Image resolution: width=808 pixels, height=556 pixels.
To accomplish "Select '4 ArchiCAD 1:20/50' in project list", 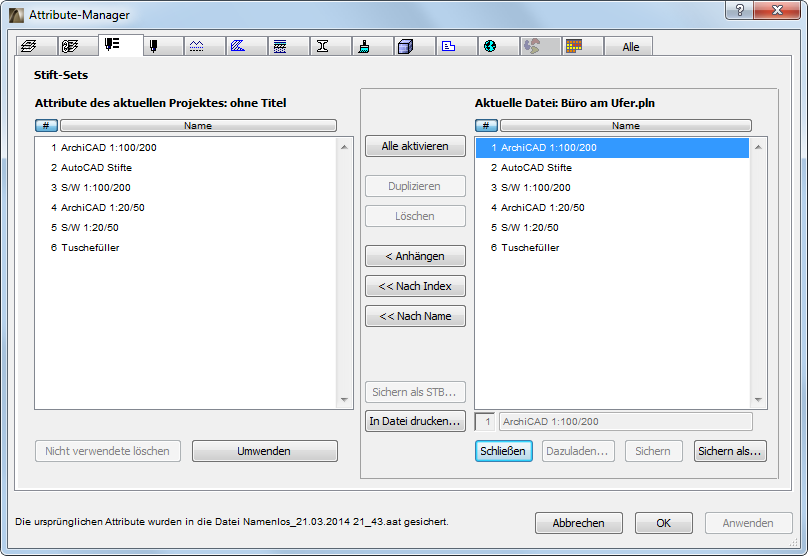I will (186, 208).
